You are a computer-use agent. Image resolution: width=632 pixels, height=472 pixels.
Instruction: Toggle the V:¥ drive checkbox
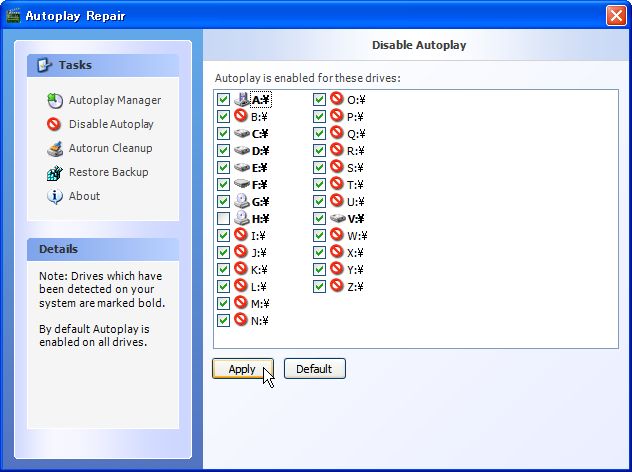click(319, 218)
